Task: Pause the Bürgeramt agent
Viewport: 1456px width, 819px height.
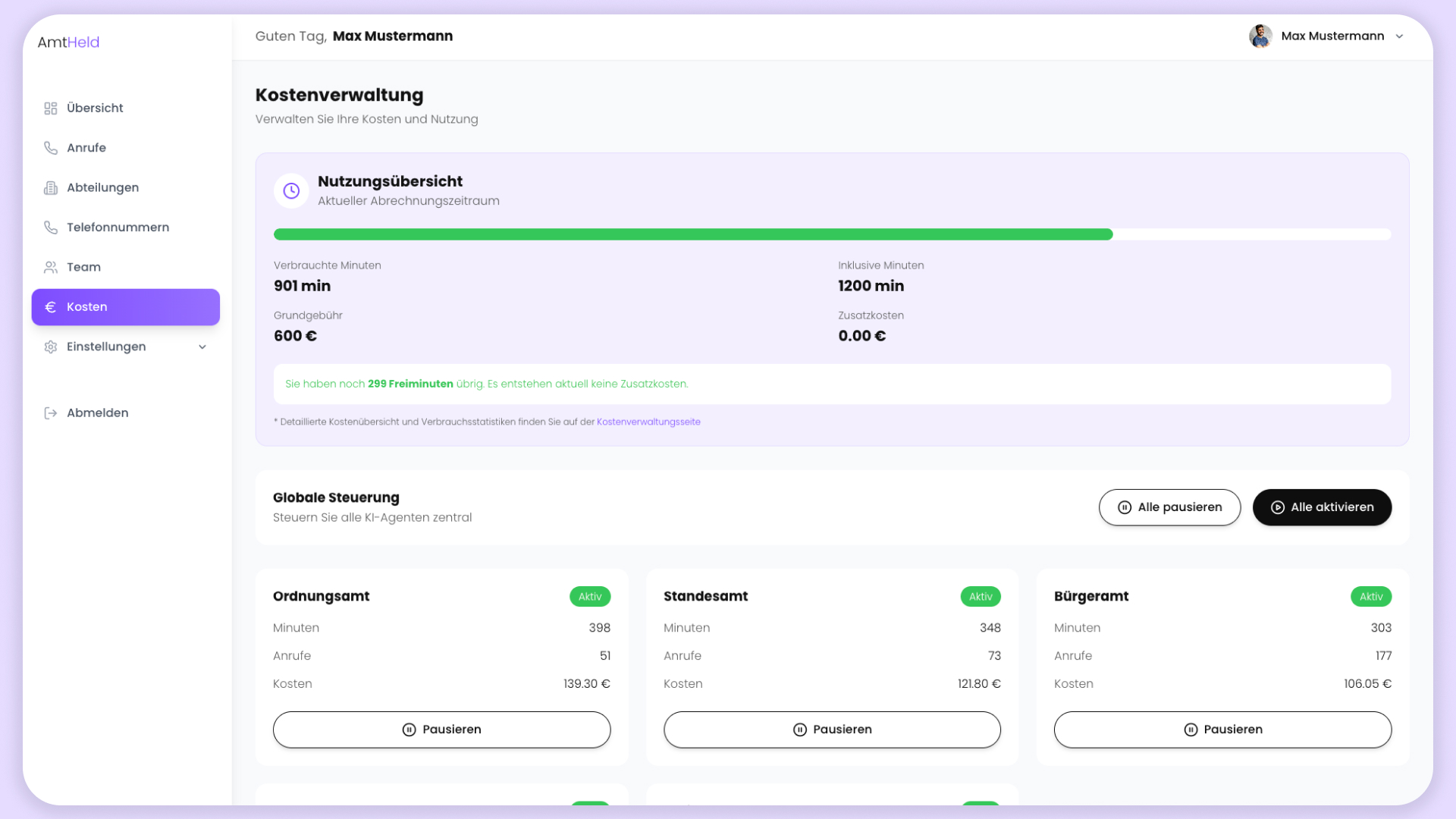Action: coord(1222,730)
